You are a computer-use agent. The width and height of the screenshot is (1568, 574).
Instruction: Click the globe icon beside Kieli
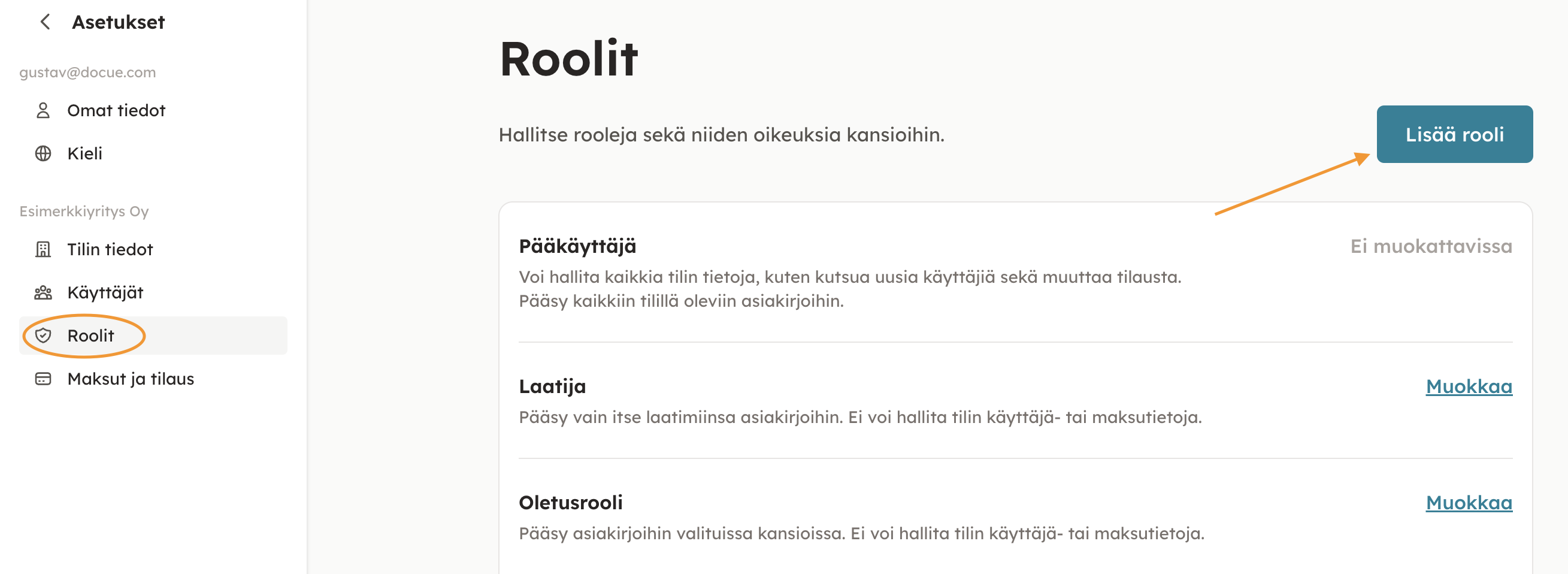tap(43, 153)
